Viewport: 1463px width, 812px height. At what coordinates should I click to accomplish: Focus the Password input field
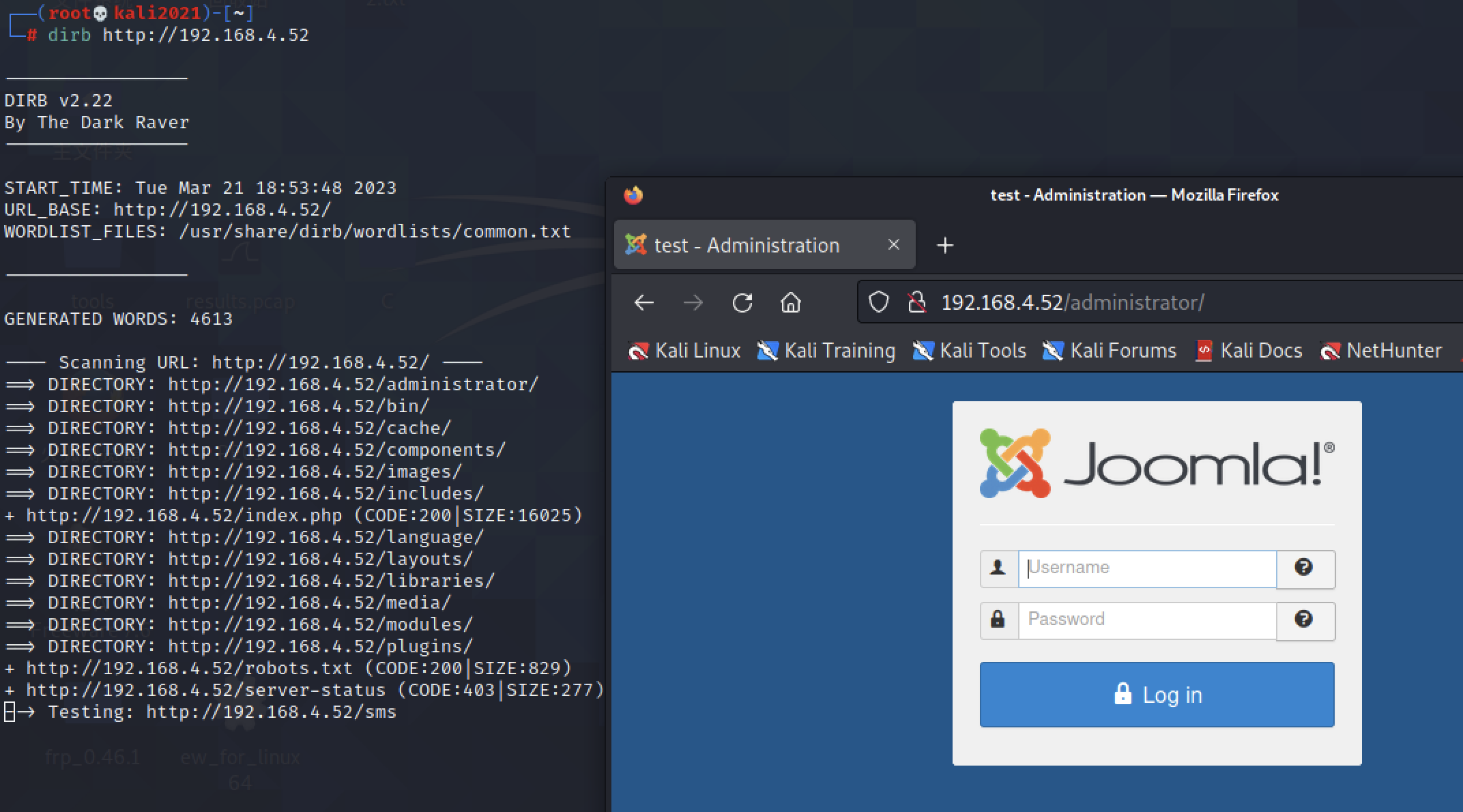tap(1146, 620)
